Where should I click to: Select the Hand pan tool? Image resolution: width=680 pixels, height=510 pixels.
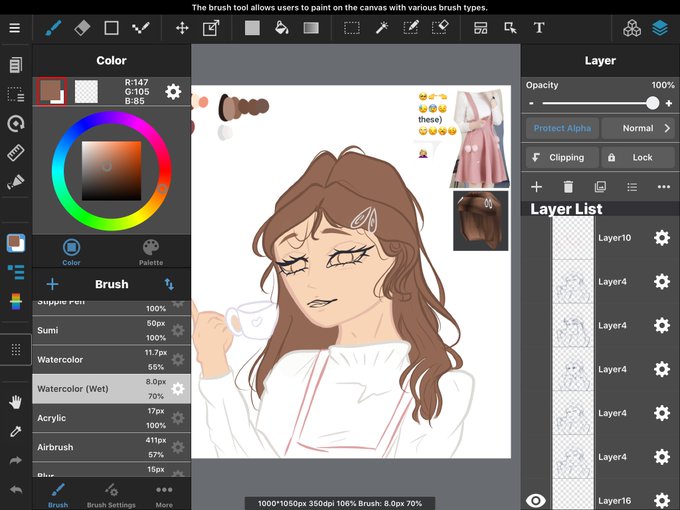(16, 402)
